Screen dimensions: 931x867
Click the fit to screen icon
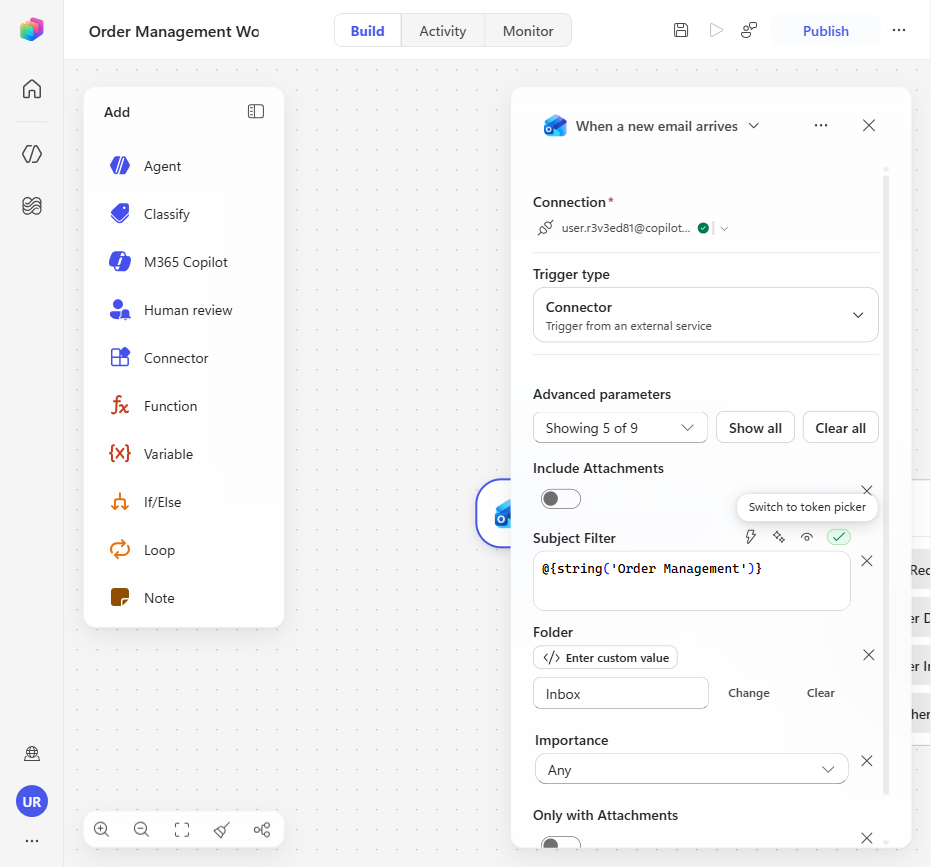[x=182, y=830]
